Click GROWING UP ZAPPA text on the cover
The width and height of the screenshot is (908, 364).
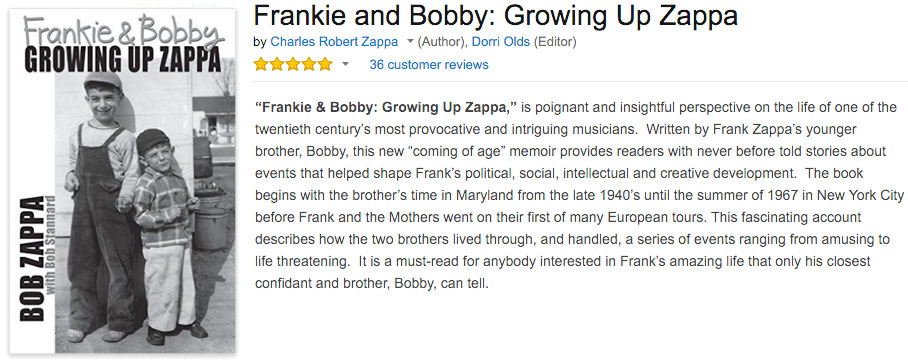[122, 61]
